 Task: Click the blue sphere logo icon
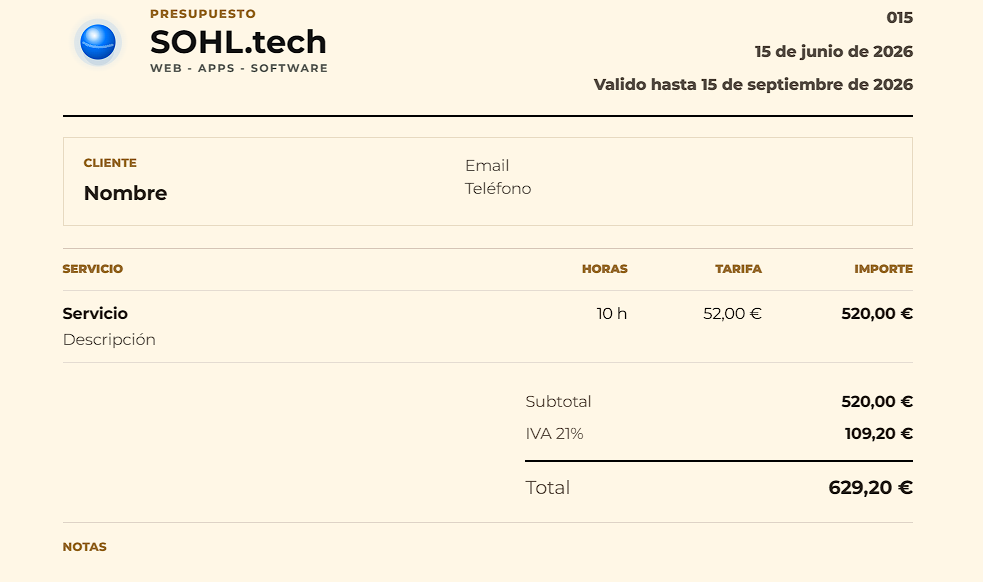coord(98,43)
